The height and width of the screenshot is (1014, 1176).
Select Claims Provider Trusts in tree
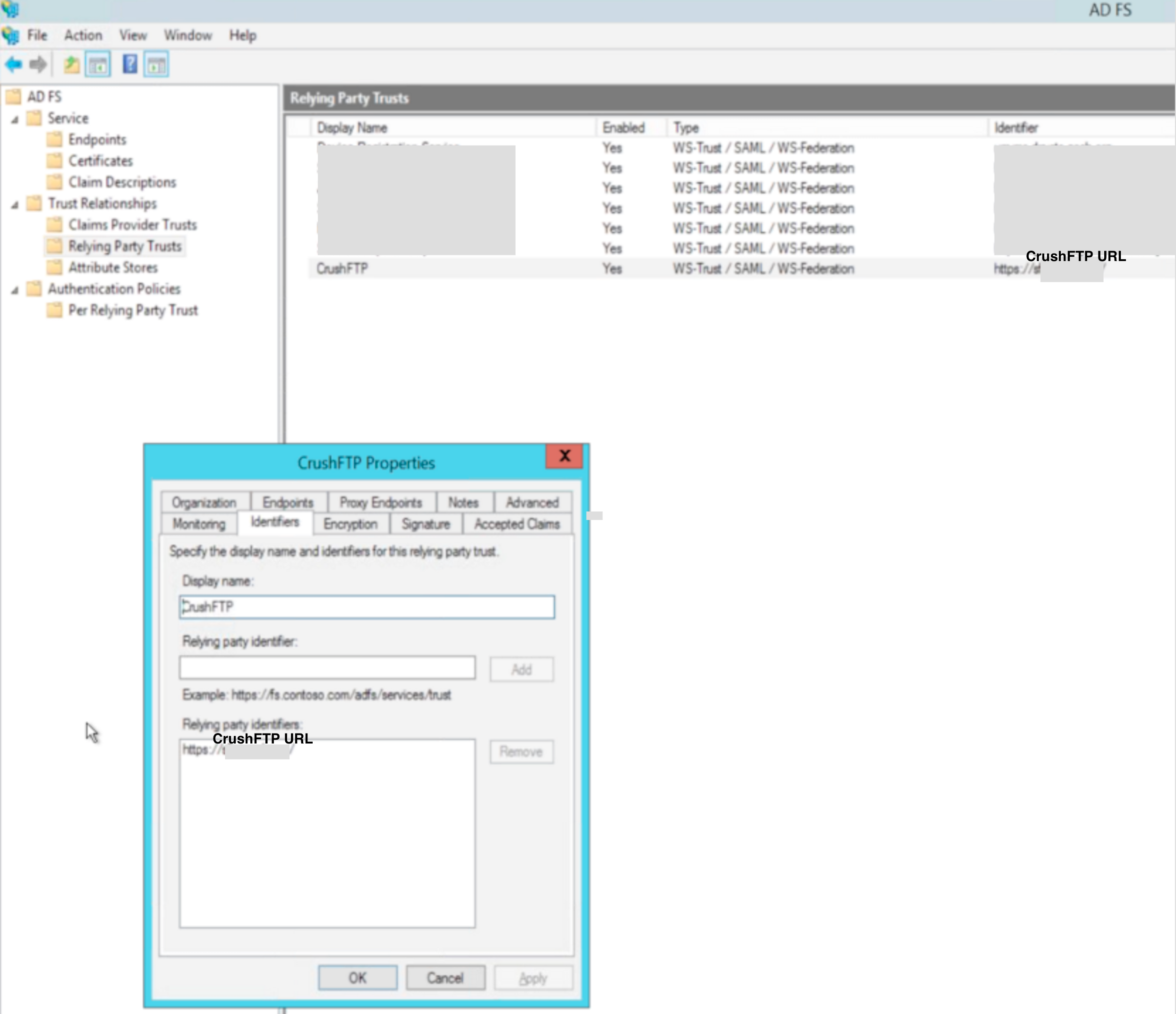(133, 225)
